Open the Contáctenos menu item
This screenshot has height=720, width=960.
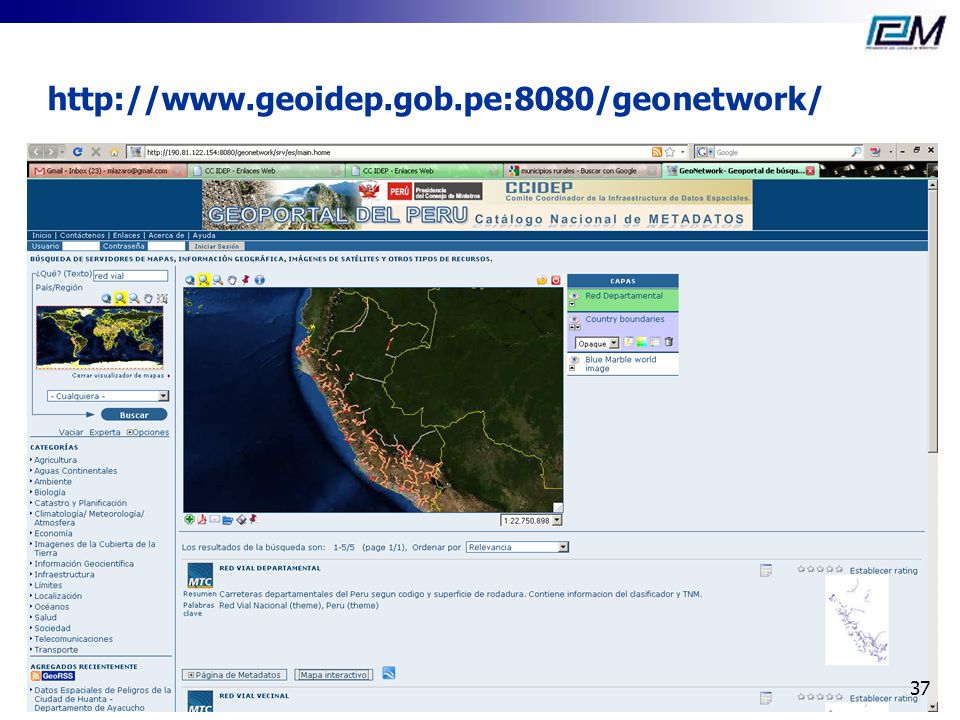[82, 235]
